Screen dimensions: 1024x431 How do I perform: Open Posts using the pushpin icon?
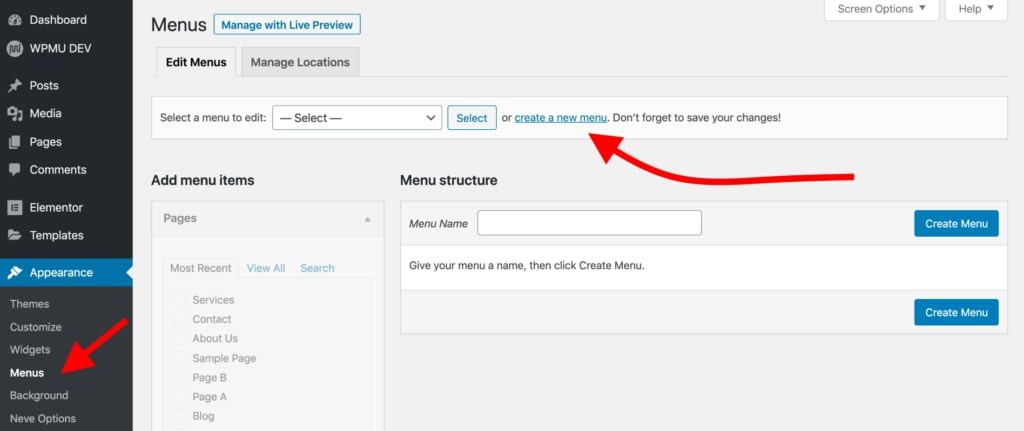pyautogui.click(x=14, y=86)
